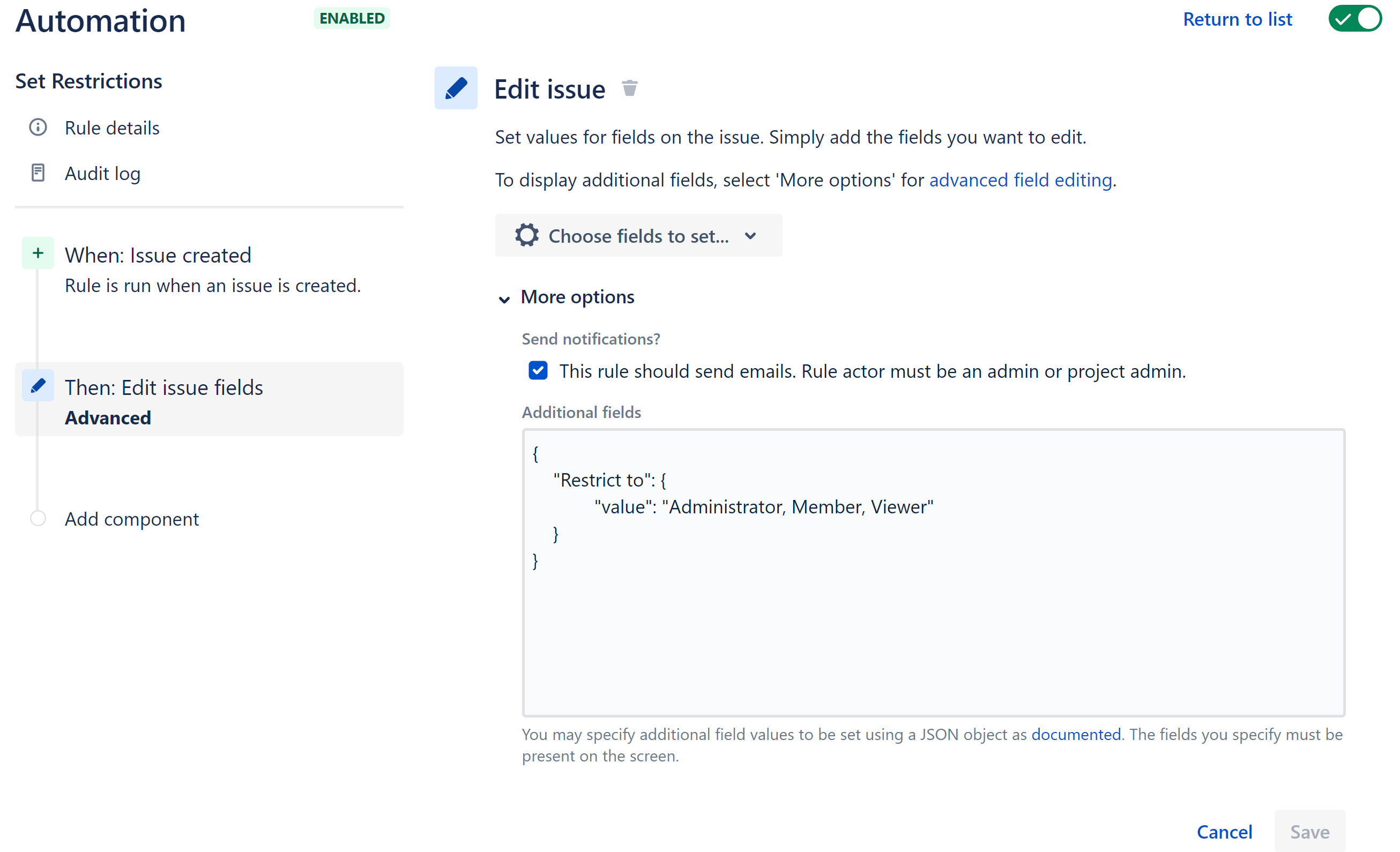Image resolution: width=1400 pixels, height=852 pixels.
Task: Toggle the rule enabled switch off
Action: tap(1355, 19)
